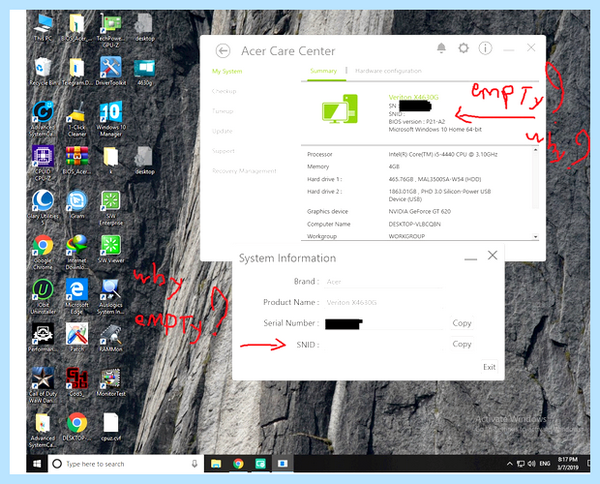Select DESKTOP-VLBCQBN computer name

point(414,224)
